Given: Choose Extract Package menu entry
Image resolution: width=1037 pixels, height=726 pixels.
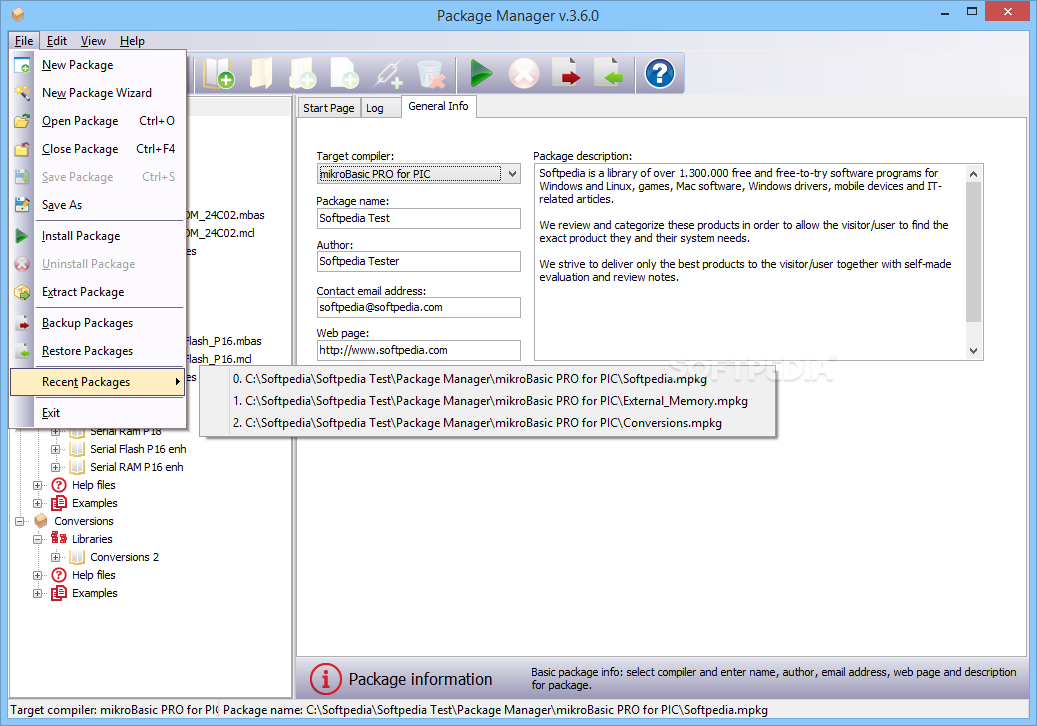Looking at the screenshot, I should [98, 292].
